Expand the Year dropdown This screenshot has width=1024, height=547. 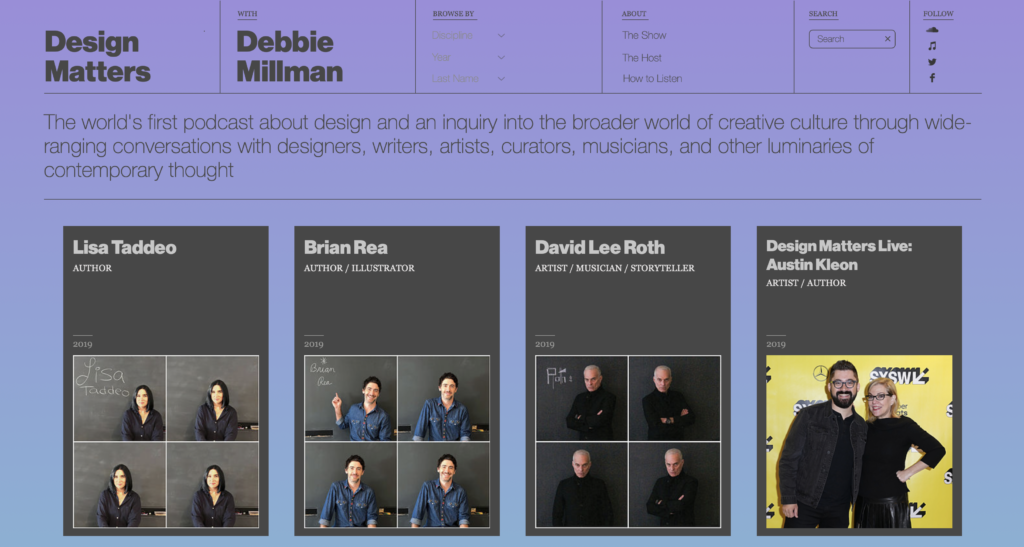click(x=468, y=57)
